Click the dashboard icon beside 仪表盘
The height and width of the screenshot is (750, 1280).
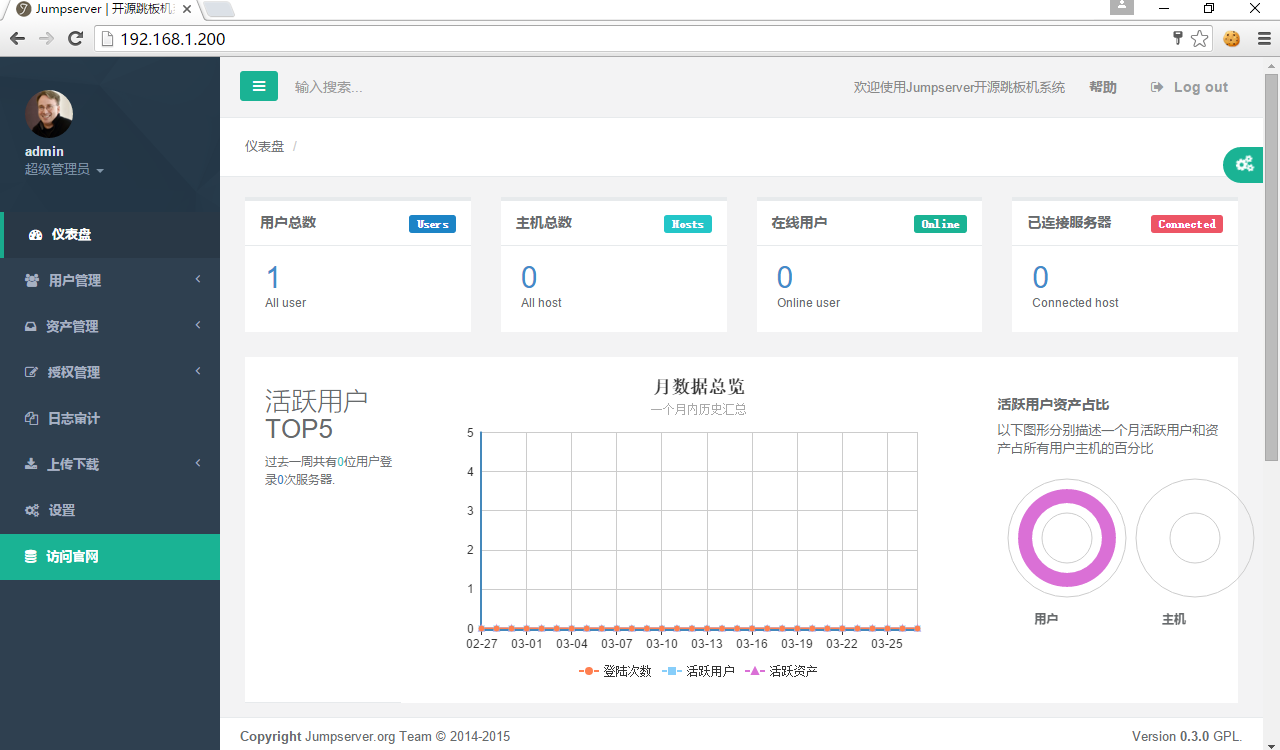[36, 235]
